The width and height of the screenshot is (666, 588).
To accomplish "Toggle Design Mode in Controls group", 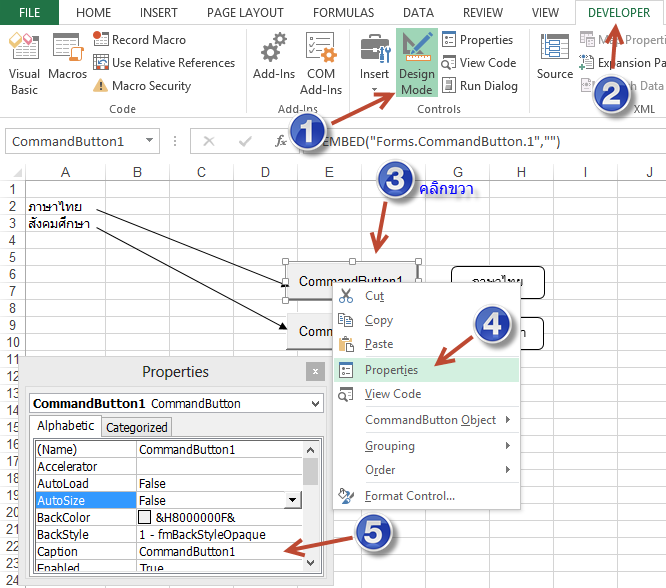I will (x=416, y=62).
